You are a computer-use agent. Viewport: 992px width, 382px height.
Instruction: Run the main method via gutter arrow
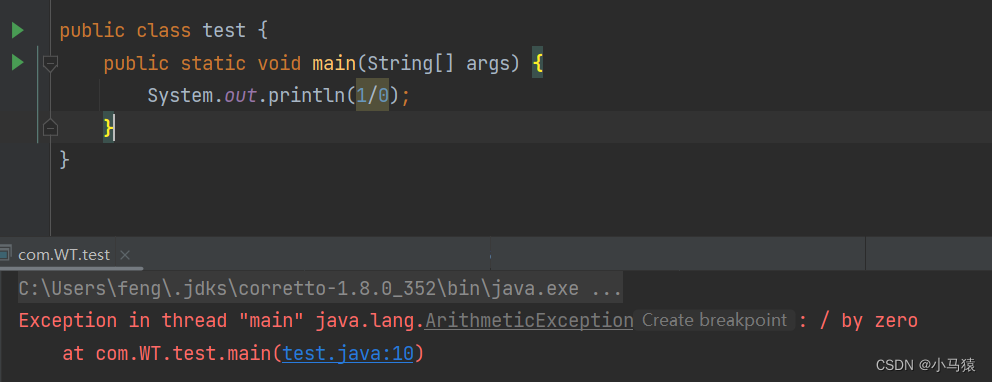(x=18, y=63)
